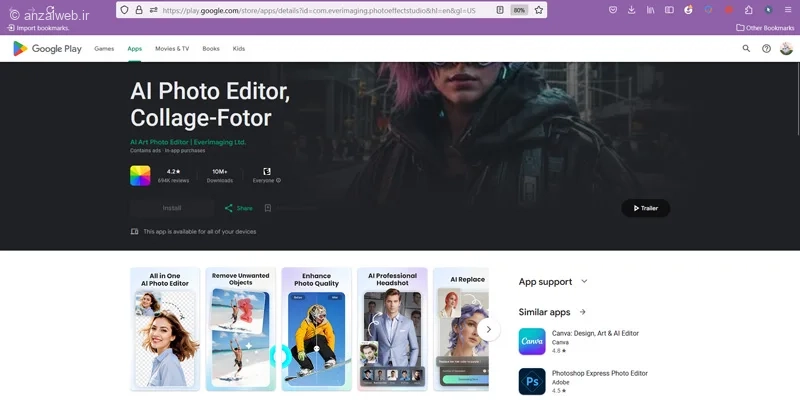The width and height of the screenshot is (800, 400).
Task: Open the AI Replace screenshot
Action: [461, 329]
